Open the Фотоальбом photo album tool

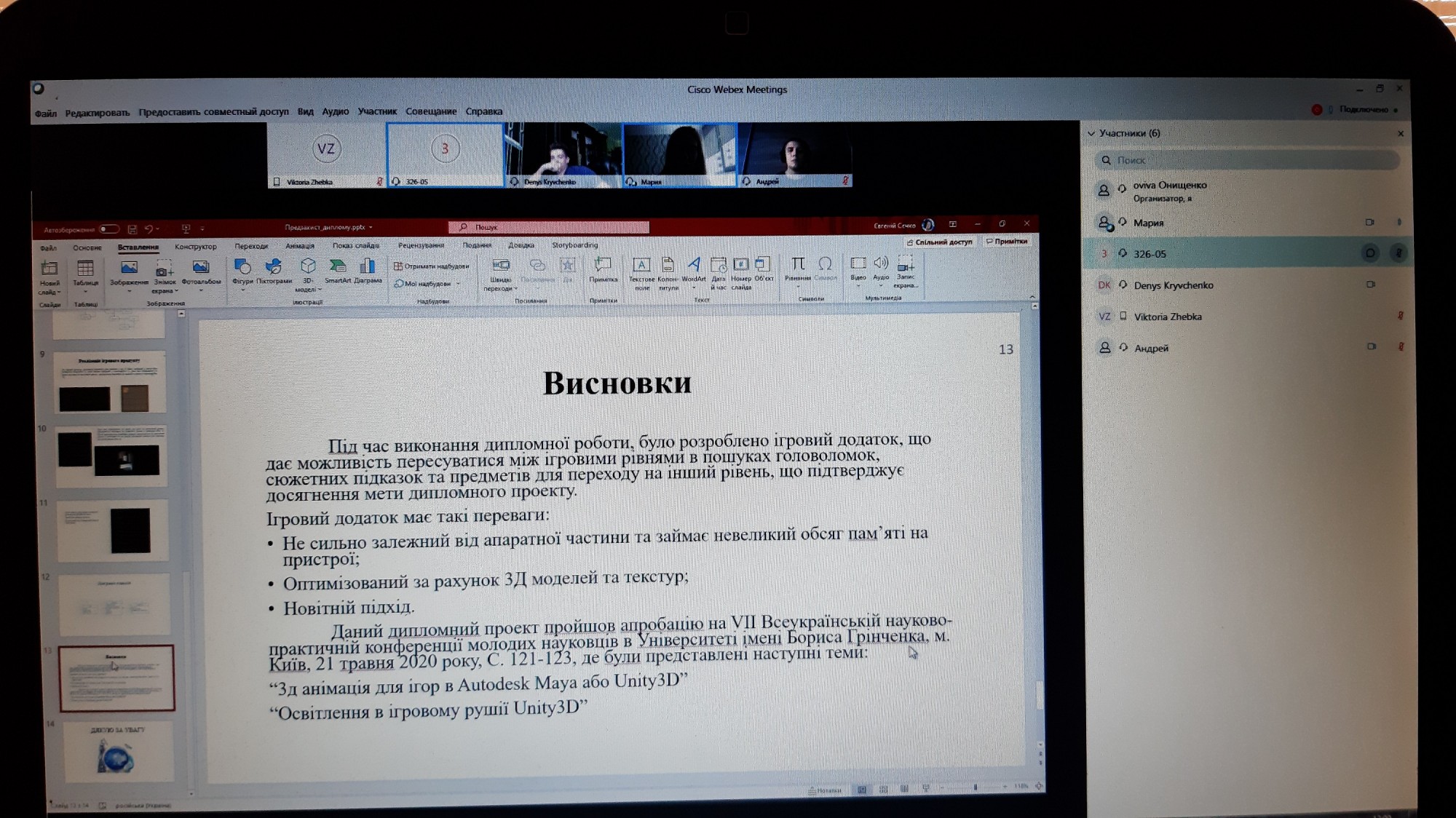201,275
